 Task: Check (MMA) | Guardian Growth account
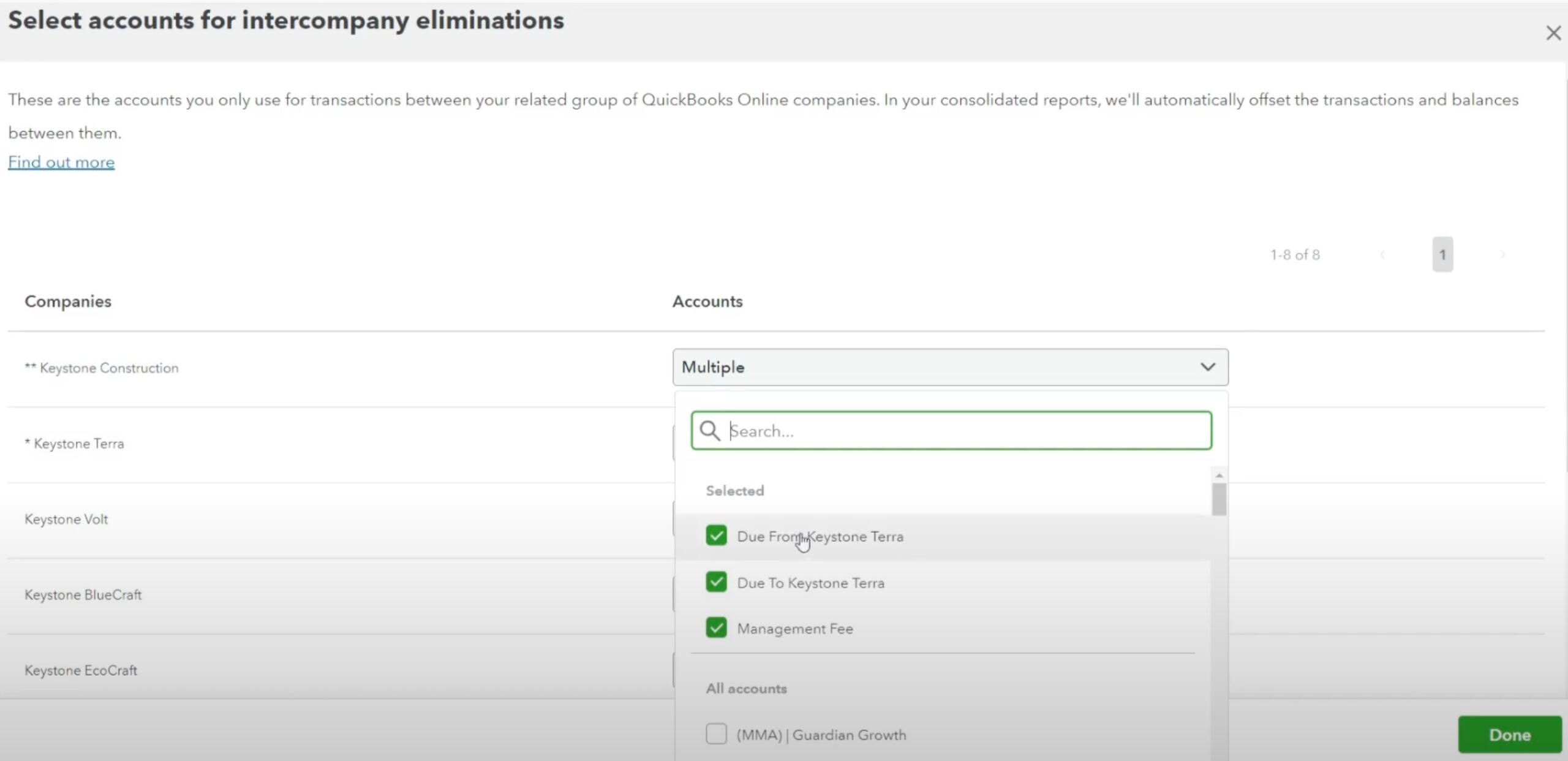point(716,733)
